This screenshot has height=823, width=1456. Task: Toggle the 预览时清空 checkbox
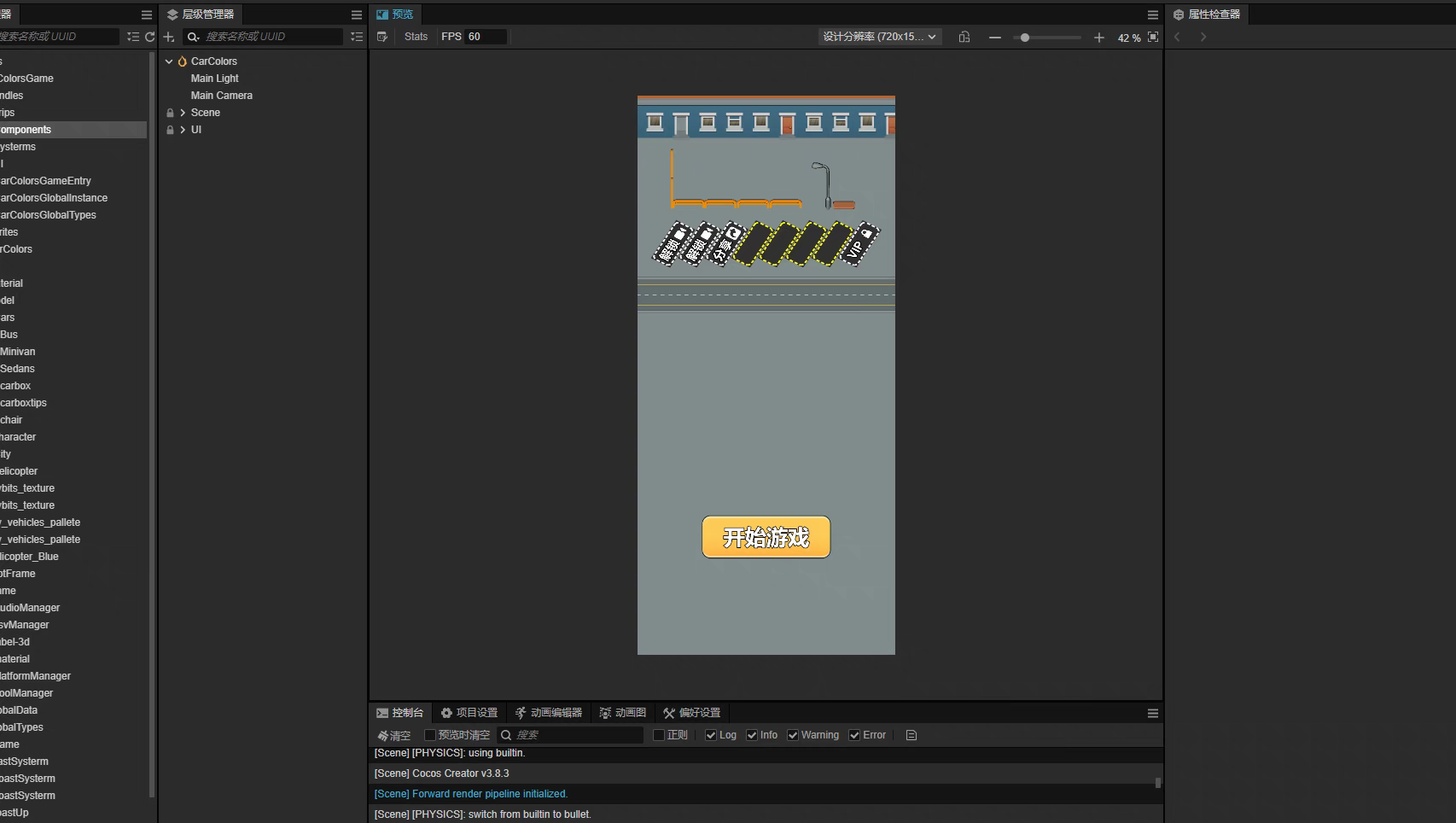pyautogui.click(x=430, y=735)
